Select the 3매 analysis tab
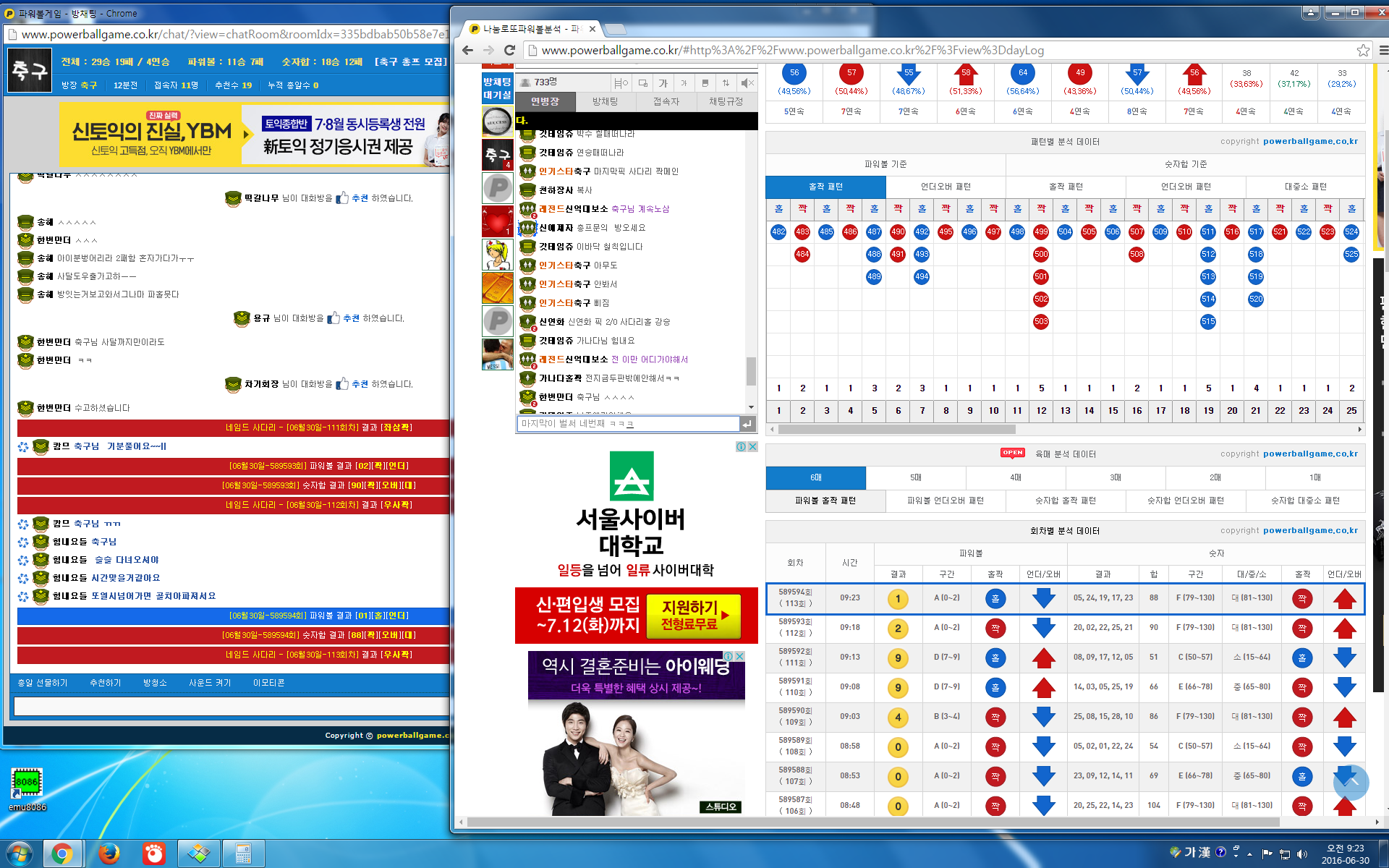The height and width of the screenshot is (868, 1389). (1116, 477)
